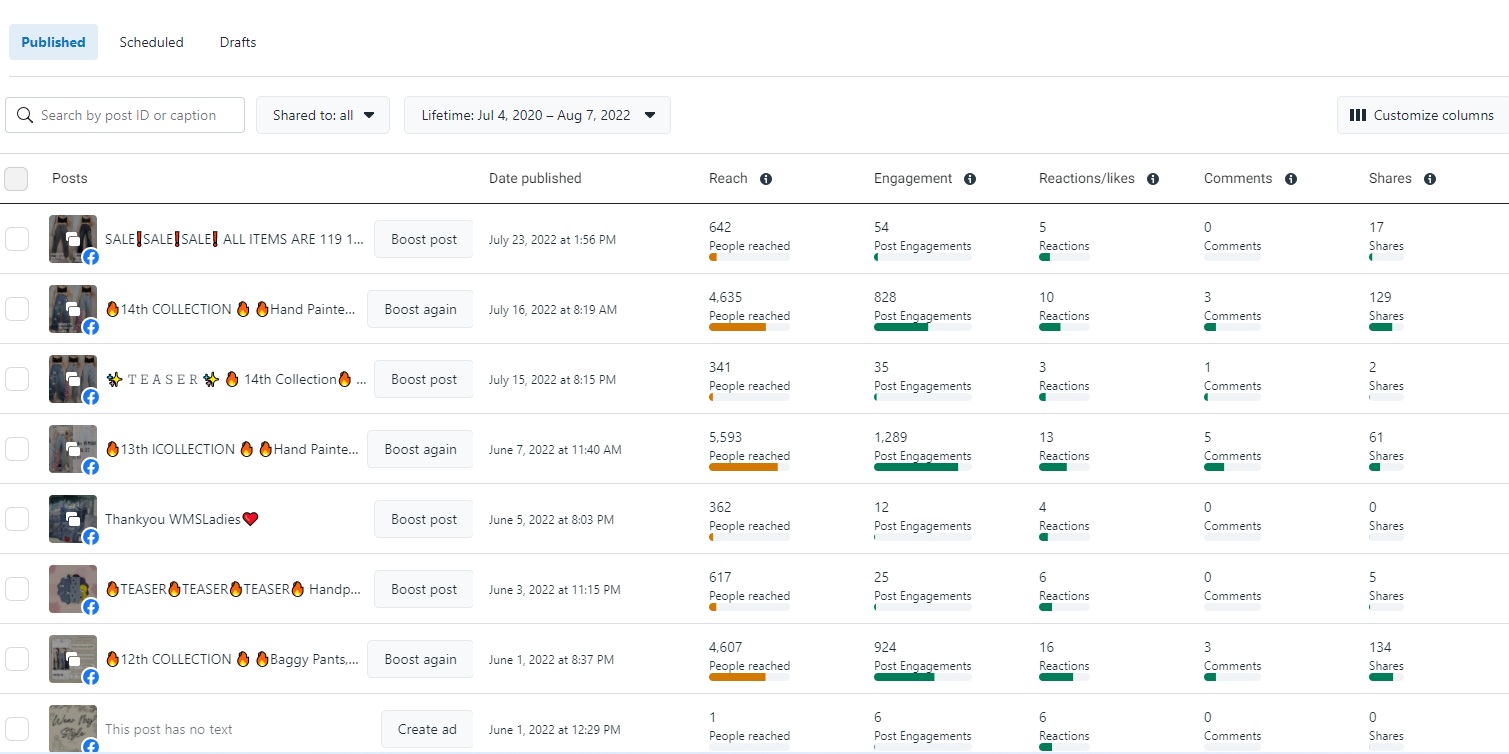
Task: Click Facebook badge on SALE post thumbnail
Action: coord(90,256)
